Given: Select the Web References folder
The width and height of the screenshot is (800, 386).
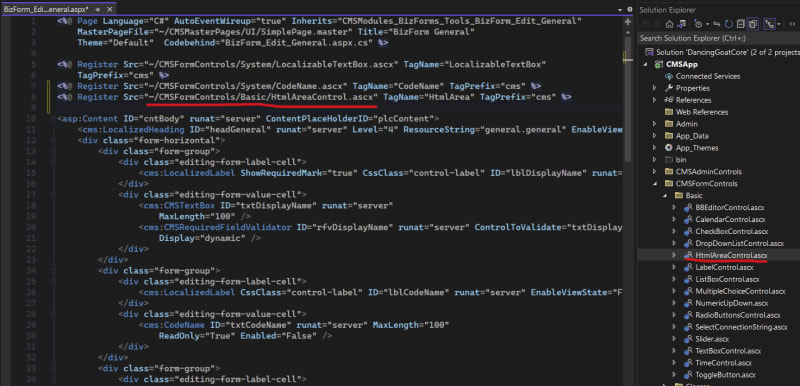Looking at the screenshot, I should pyautogui.click(x=702, y=112).
